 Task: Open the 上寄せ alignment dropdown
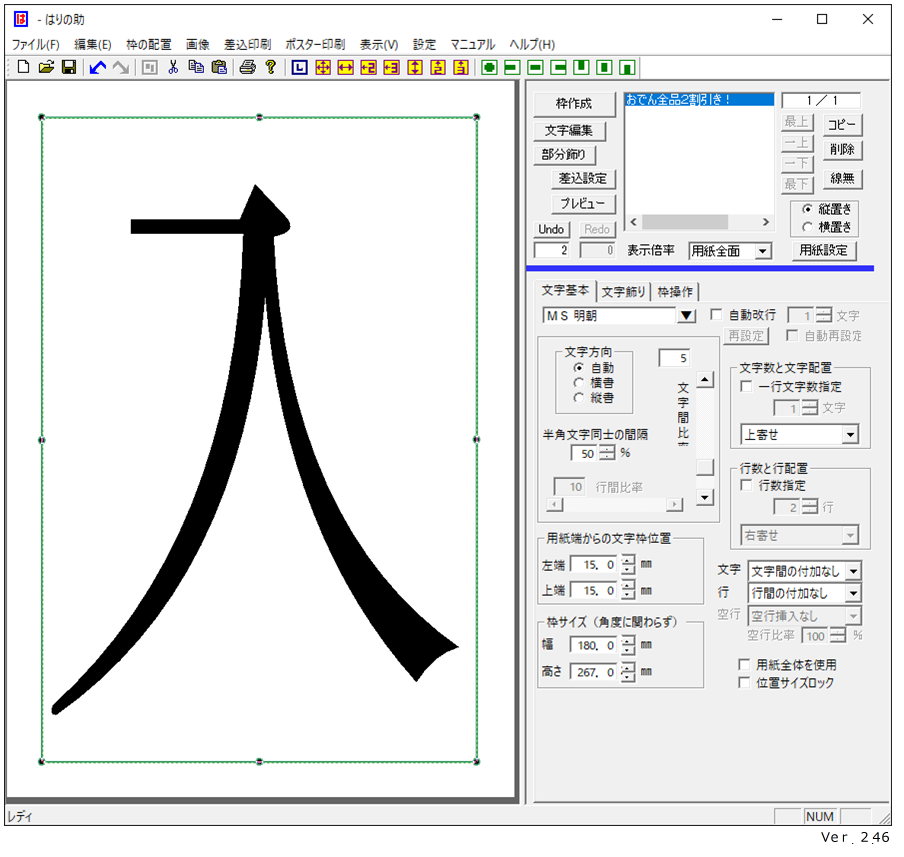pyautogui.click(x=850, y=435)
